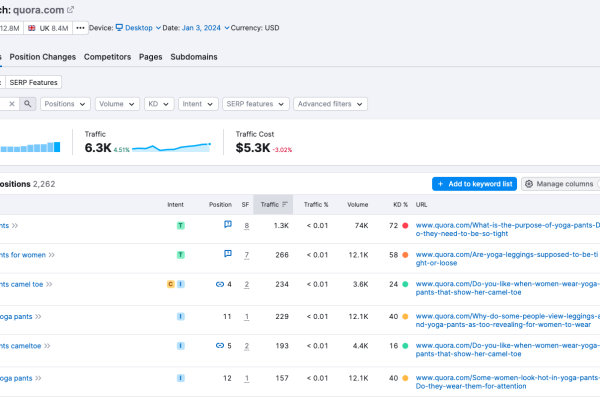600x400 pixels.
Task: Click the SF column header
Action: [245, 205]
